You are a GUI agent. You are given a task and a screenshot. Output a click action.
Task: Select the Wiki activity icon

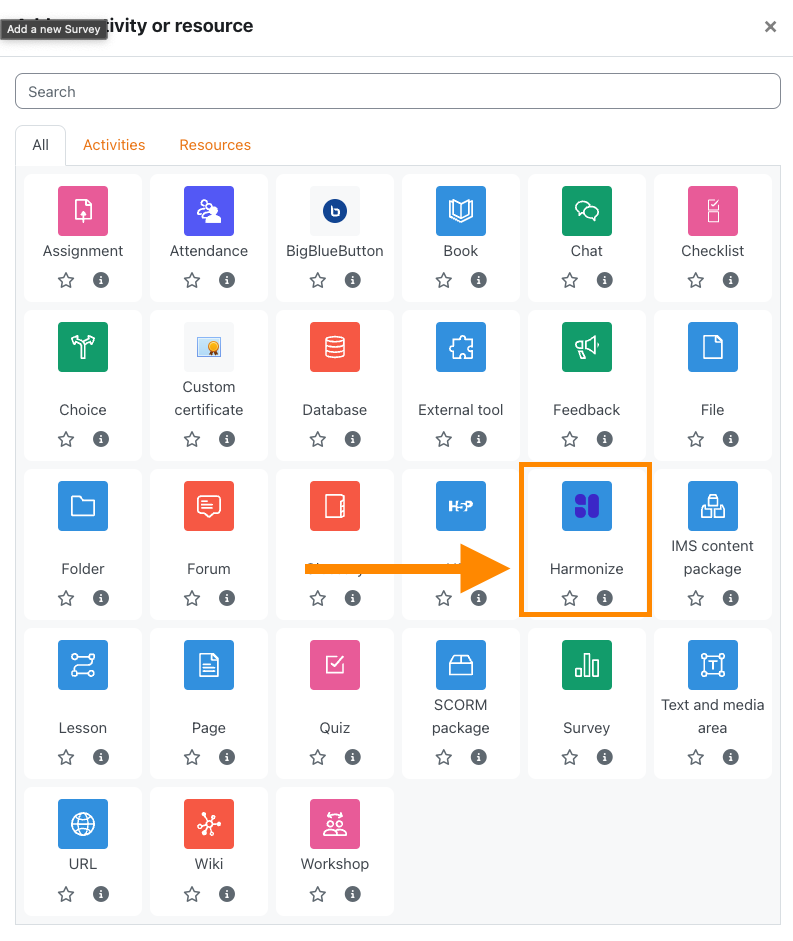209,824
